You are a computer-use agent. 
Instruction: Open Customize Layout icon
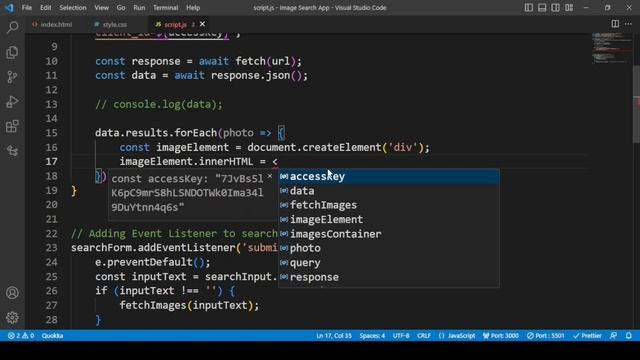569,7
